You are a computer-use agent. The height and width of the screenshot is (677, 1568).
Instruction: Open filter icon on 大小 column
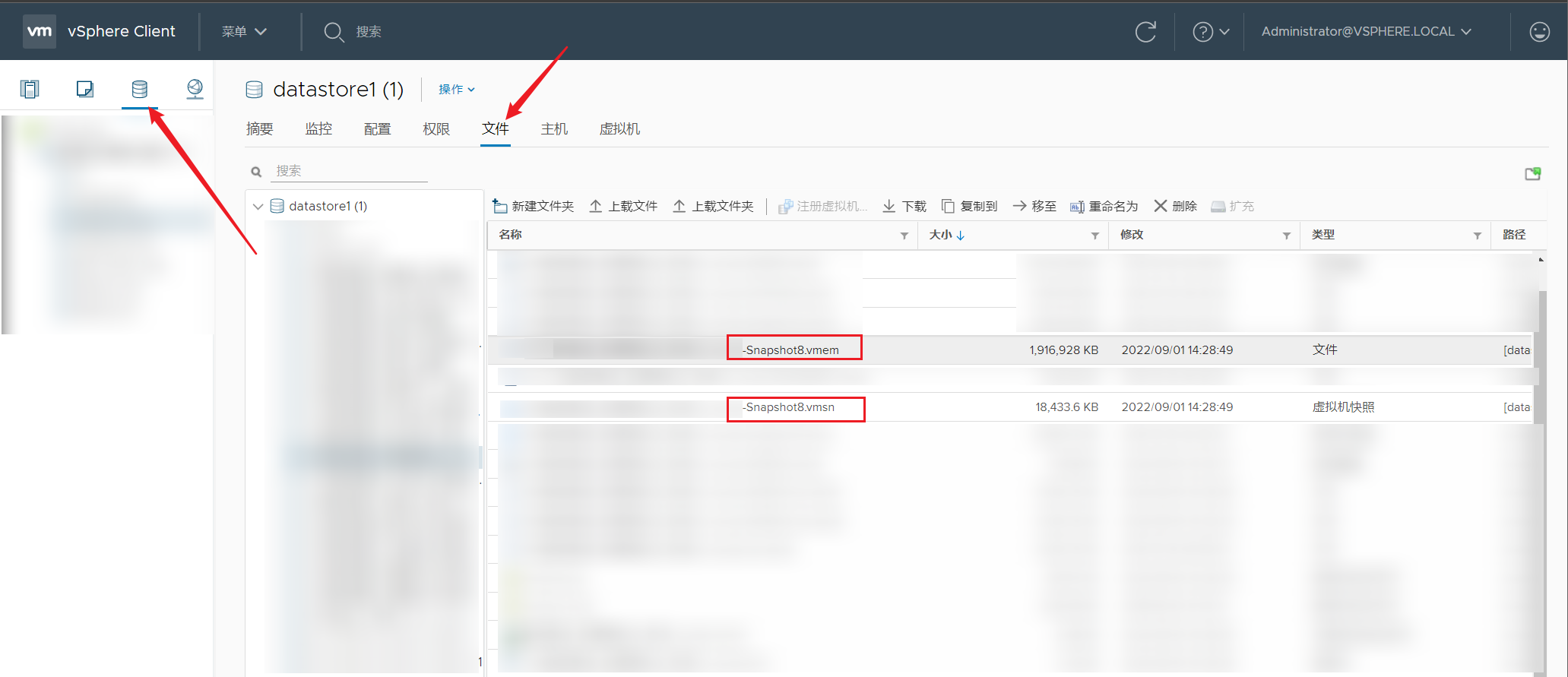click(x=1095, y=236)
